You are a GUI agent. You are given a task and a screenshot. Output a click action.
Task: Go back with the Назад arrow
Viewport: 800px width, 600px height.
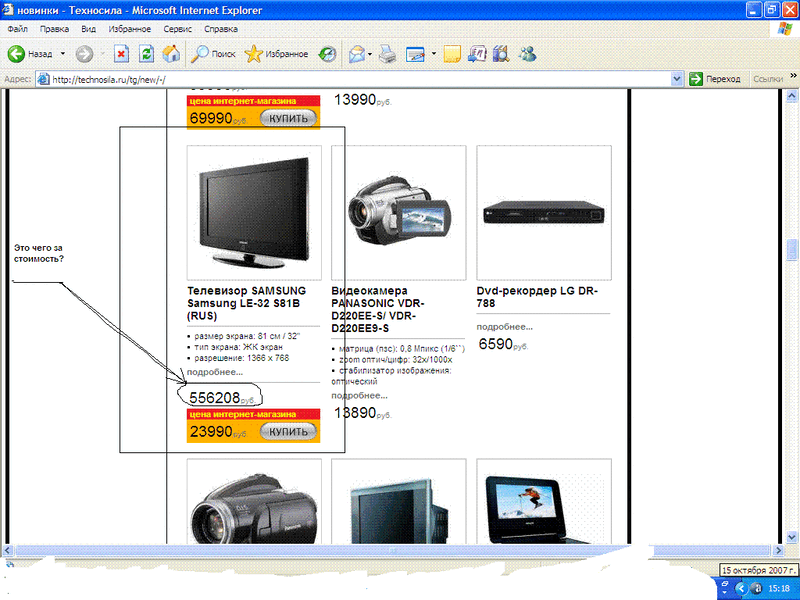tap(30, 54)
